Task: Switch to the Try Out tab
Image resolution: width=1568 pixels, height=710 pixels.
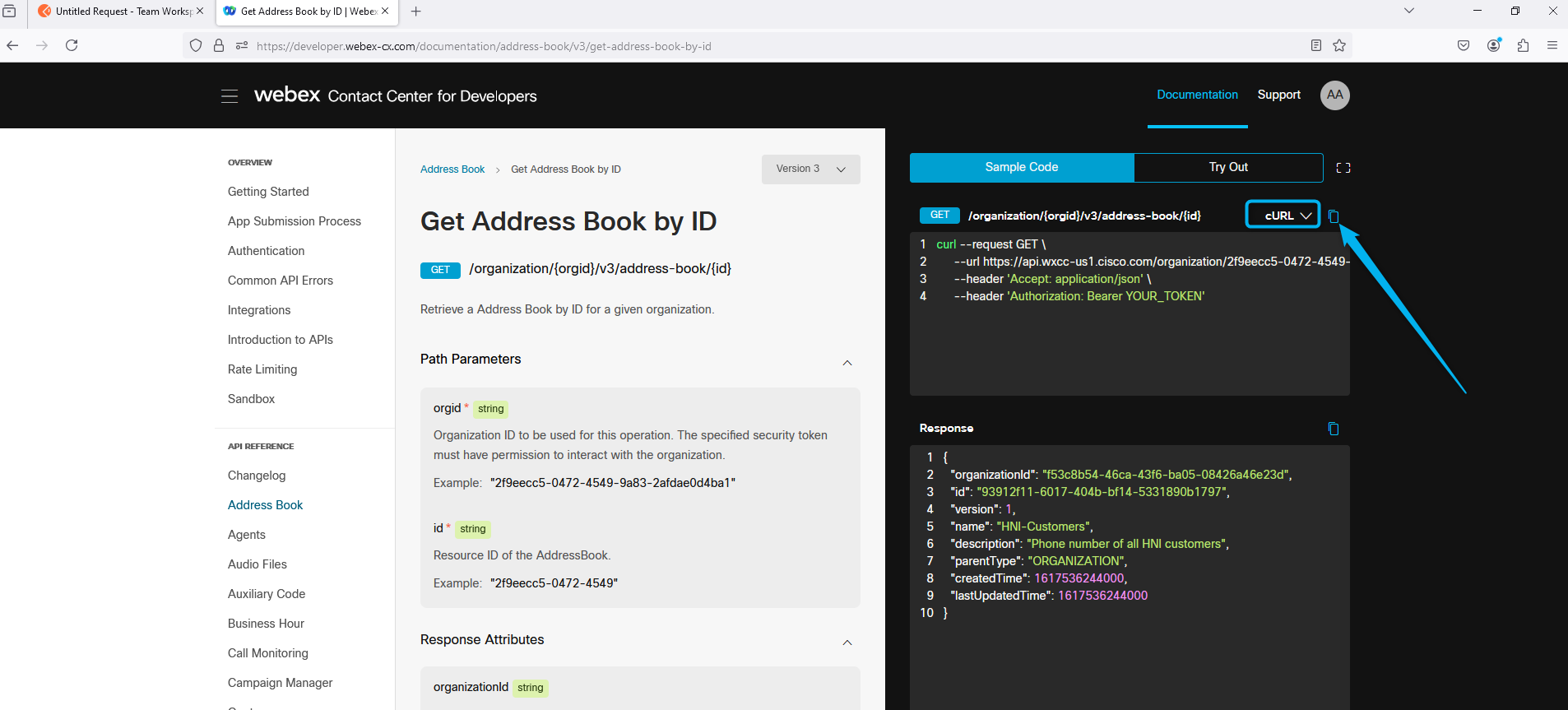Action: click(x=1228, y=167)
